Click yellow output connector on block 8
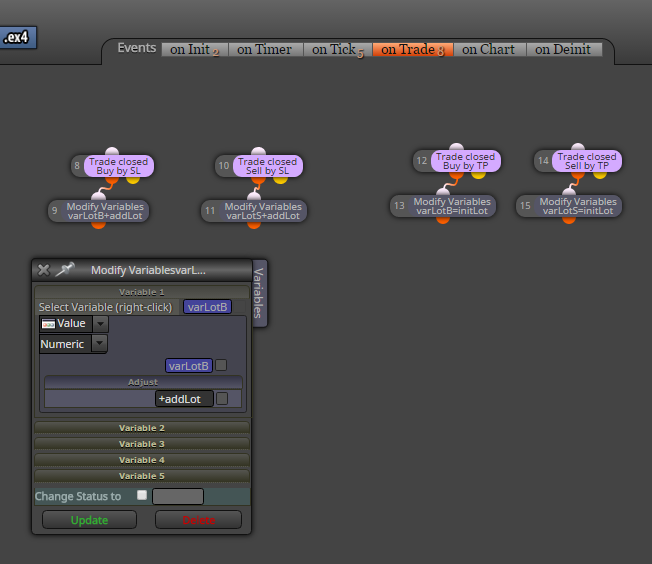The image size is (652, 564). [133, 180]
